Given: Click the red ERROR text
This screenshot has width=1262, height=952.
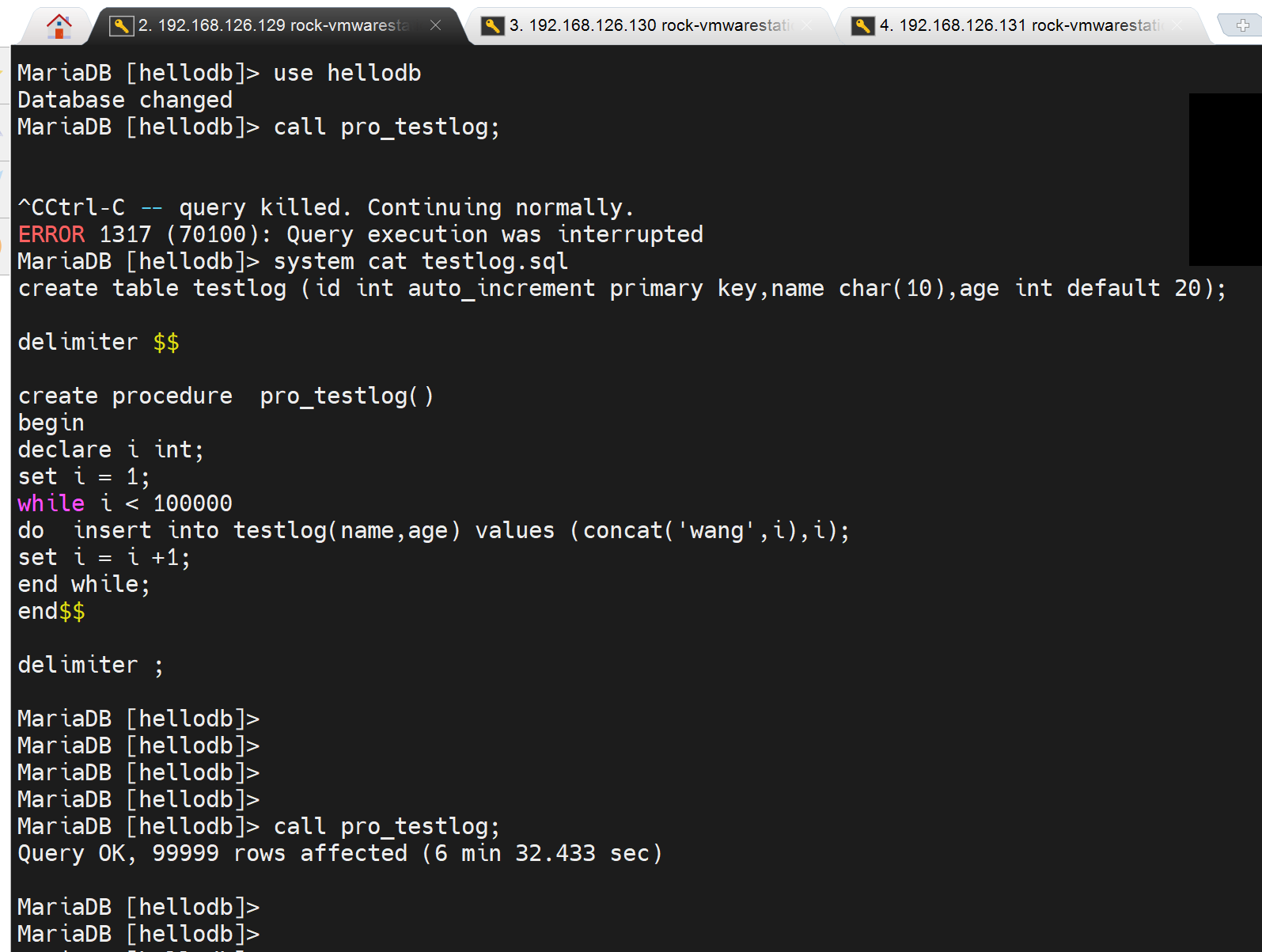Looking at the screenshot, I should (x=51, y=234).
